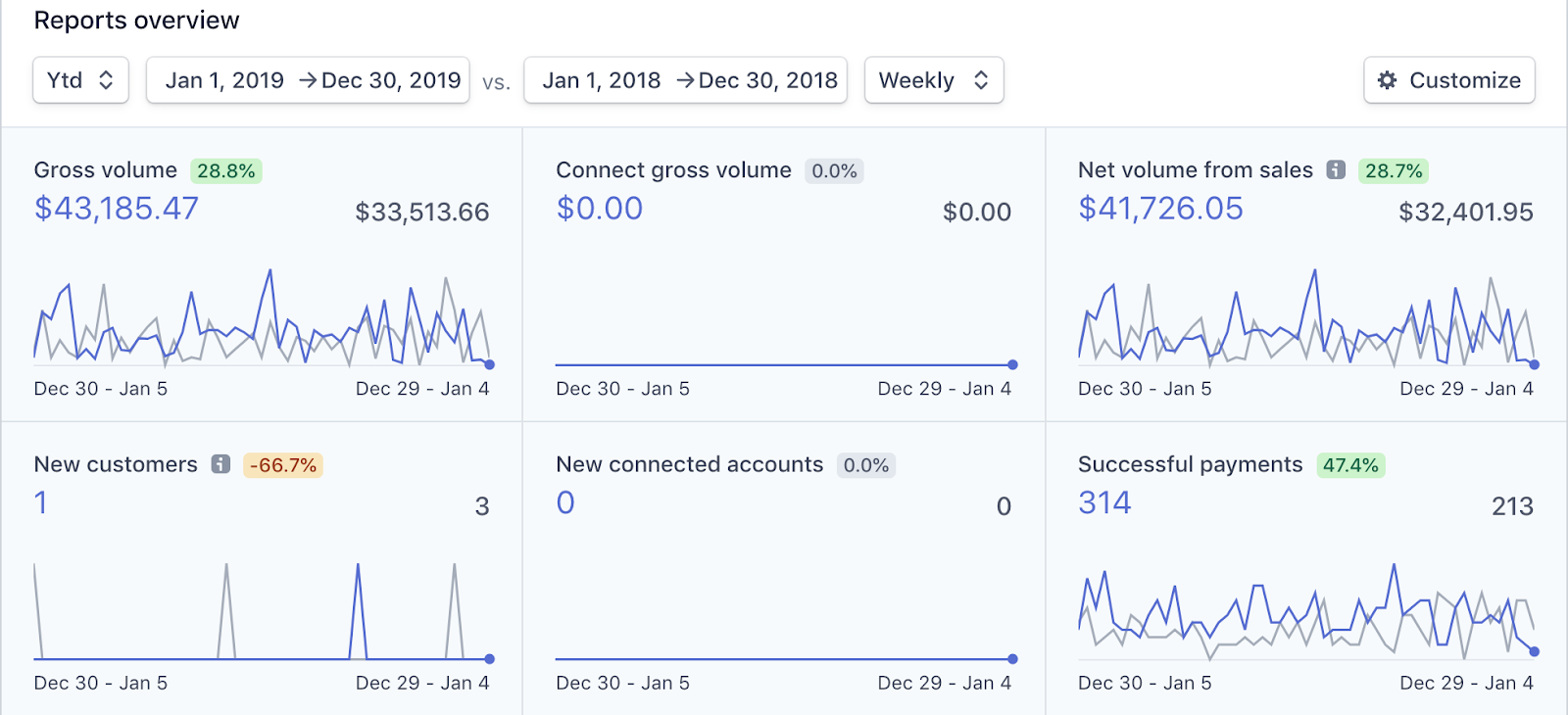Screen dimensions: 1568x715
Task: Click the New customers line chart
Action: [262, 611]
